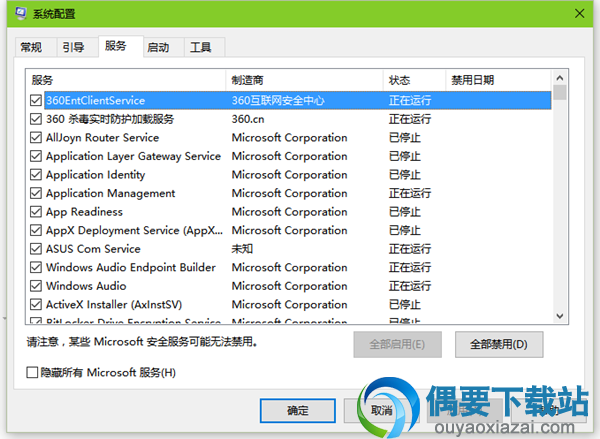This screenshot has height=439, width=600.
Task: Click the 360互联网安全中心 manufacturer cell
Action: point(278,101)
